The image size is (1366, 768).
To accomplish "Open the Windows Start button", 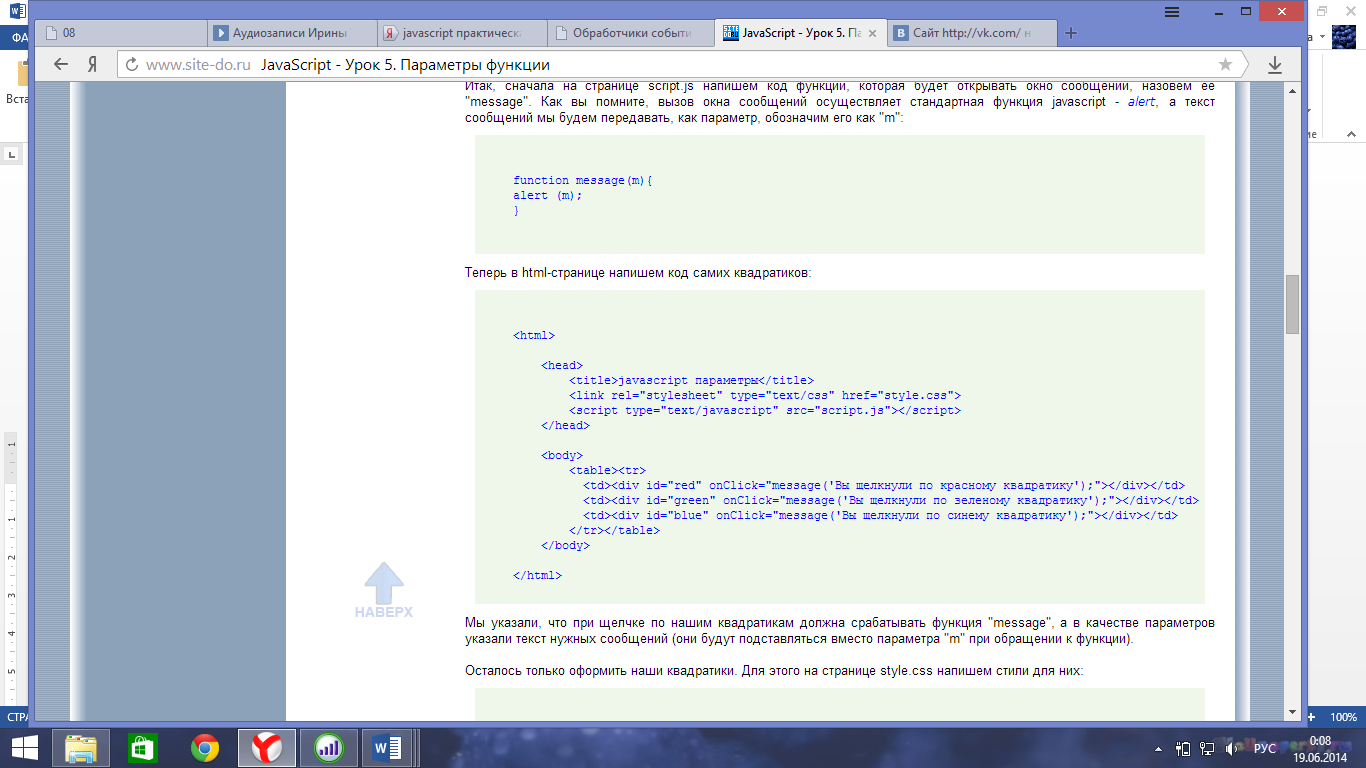I will [25, 747].
